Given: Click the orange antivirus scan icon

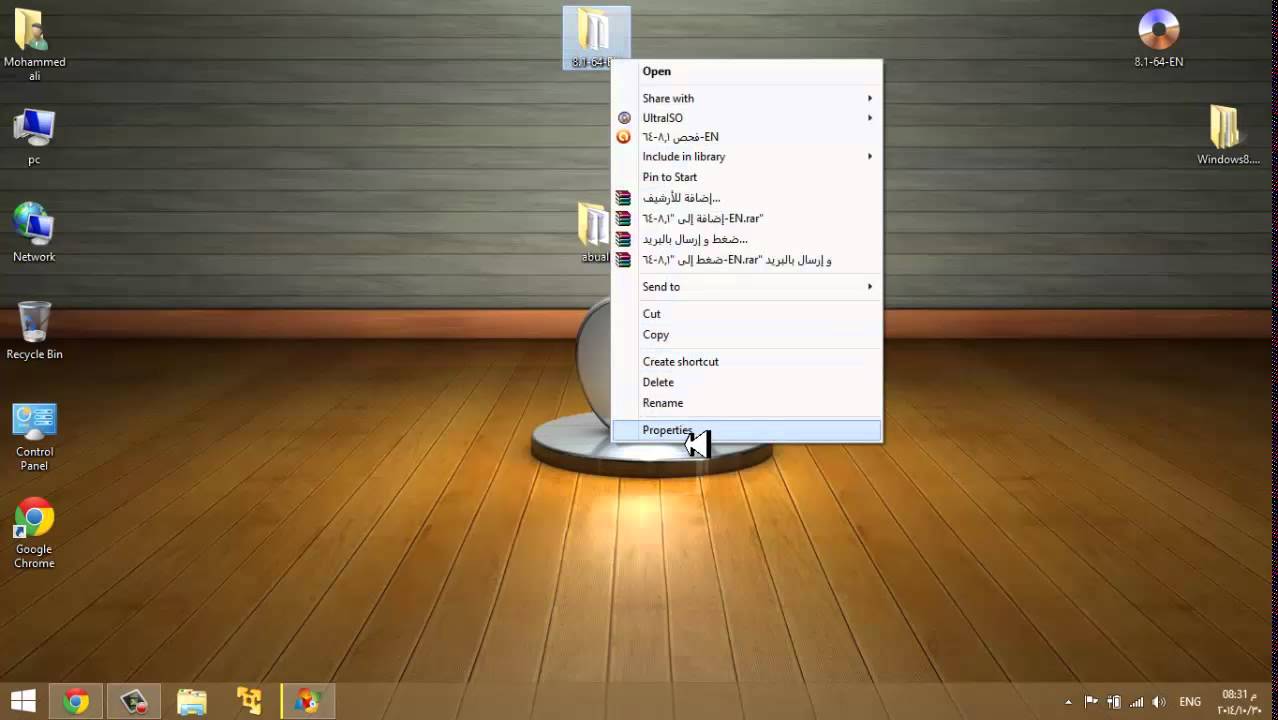Looking at the screenshot, I should pos(624,137).
